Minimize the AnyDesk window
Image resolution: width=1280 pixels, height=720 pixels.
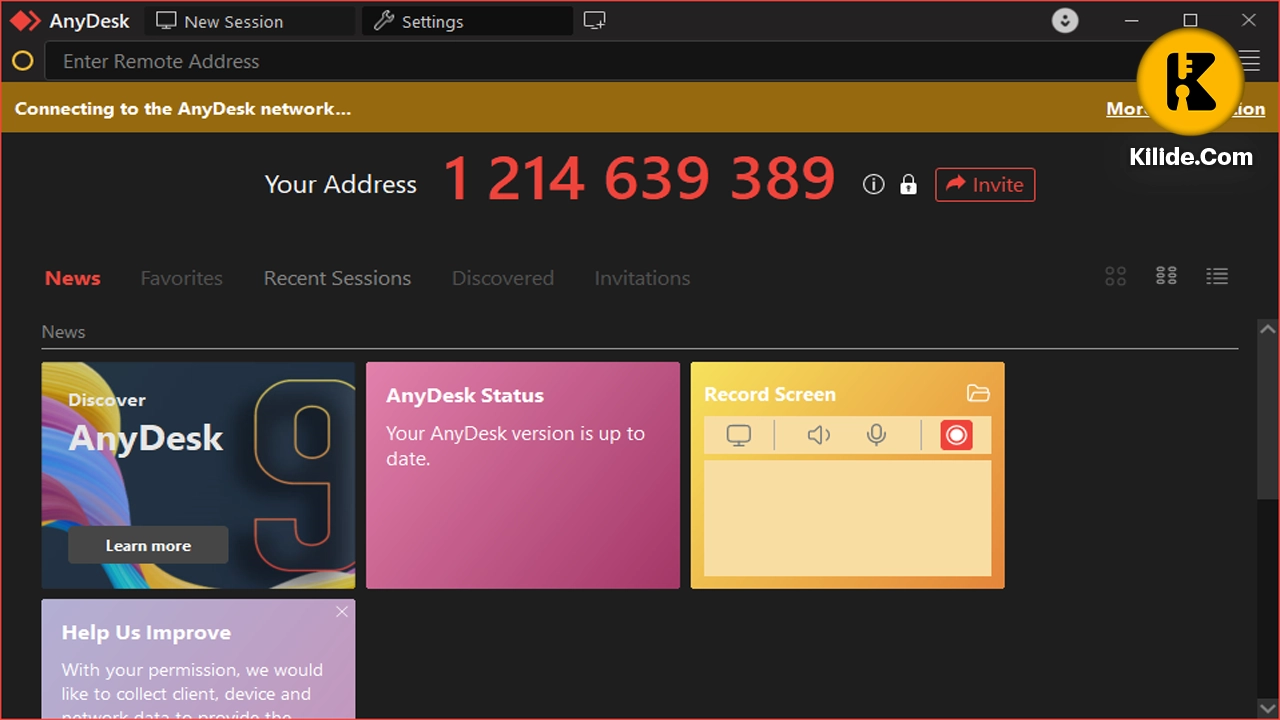(1132, 20)
